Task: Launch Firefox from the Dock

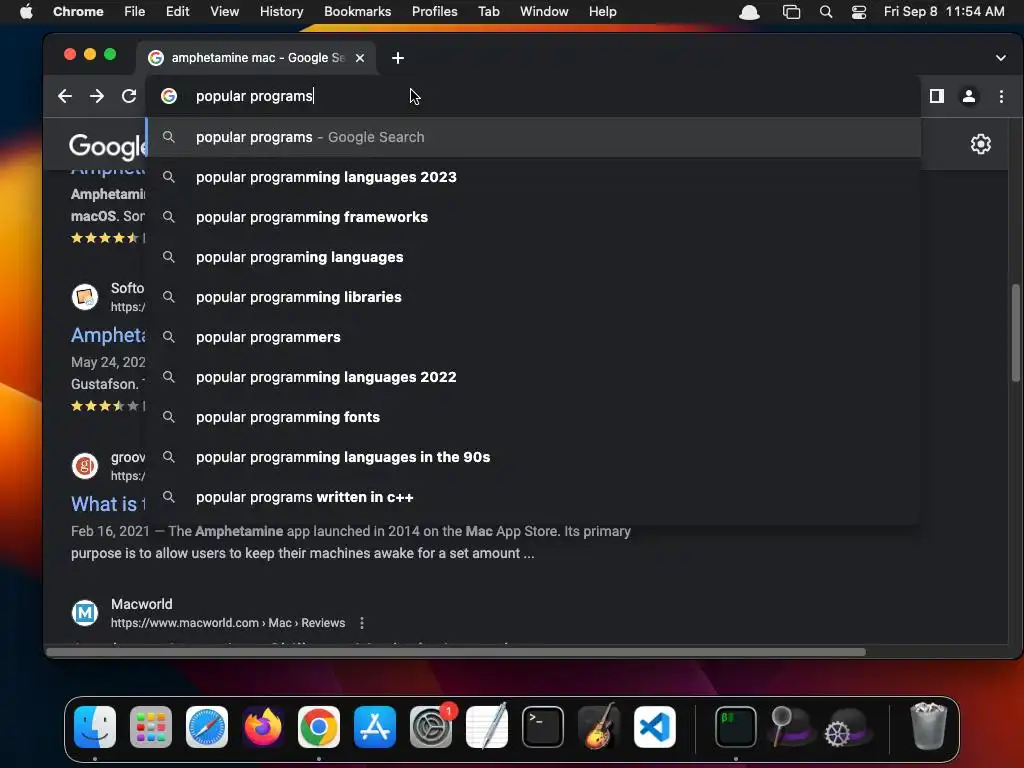Action: [x=263, y=727]
